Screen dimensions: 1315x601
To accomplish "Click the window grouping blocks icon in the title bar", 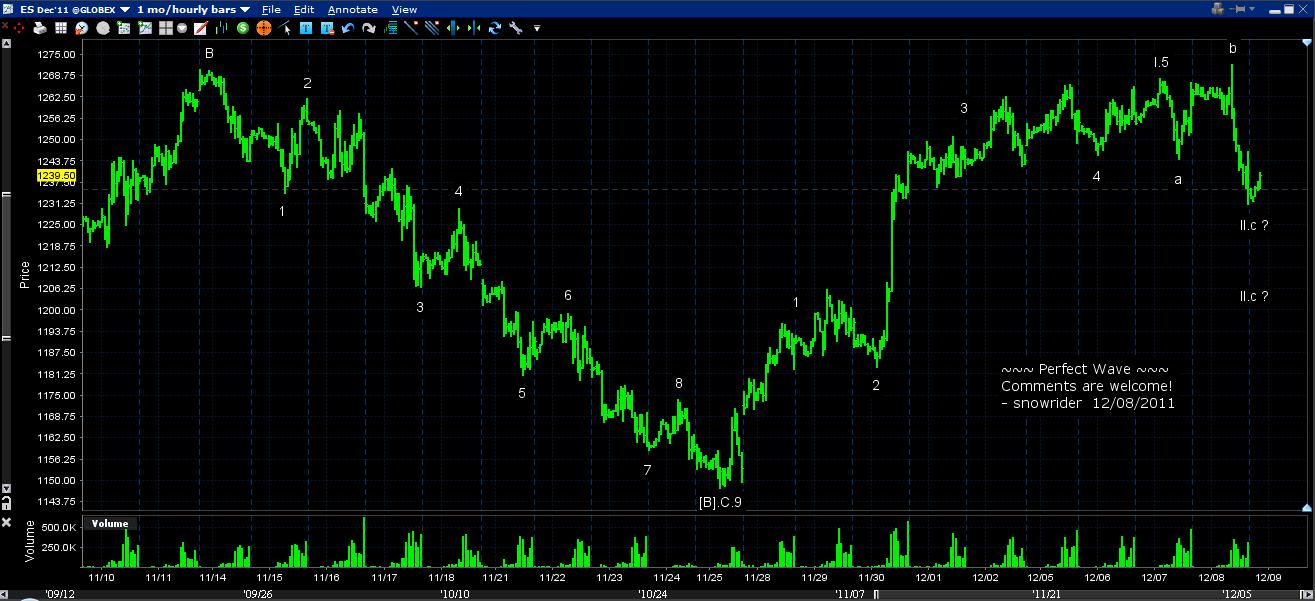I will (x=1217, y=8).
